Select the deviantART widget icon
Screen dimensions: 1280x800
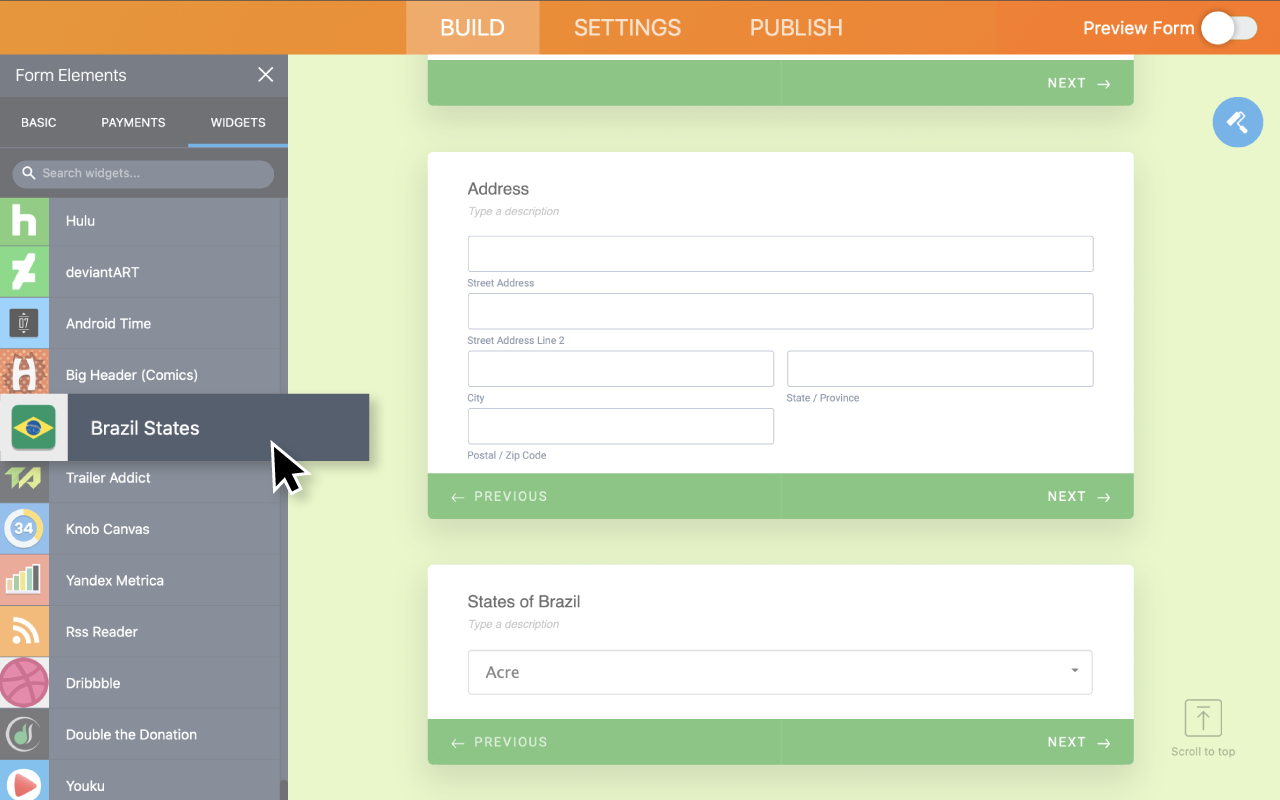24,272
